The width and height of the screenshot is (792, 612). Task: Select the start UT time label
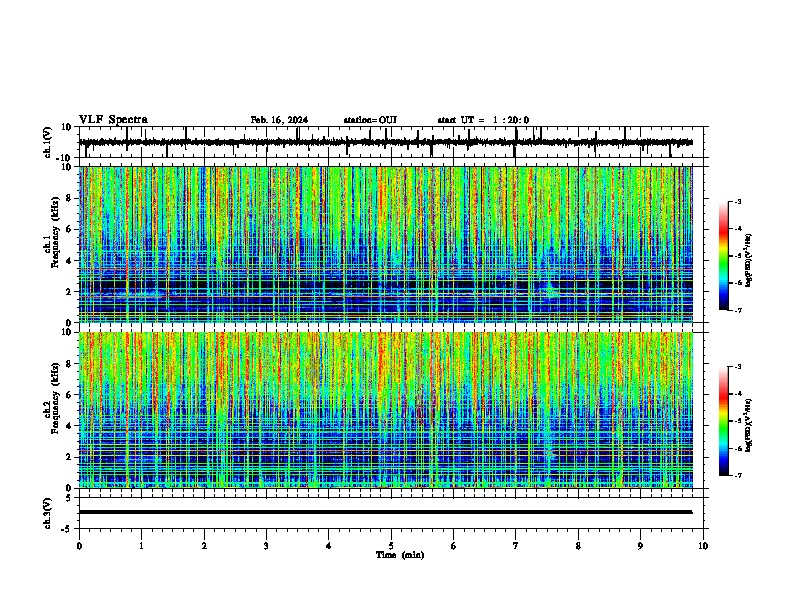tap(483, 120)
